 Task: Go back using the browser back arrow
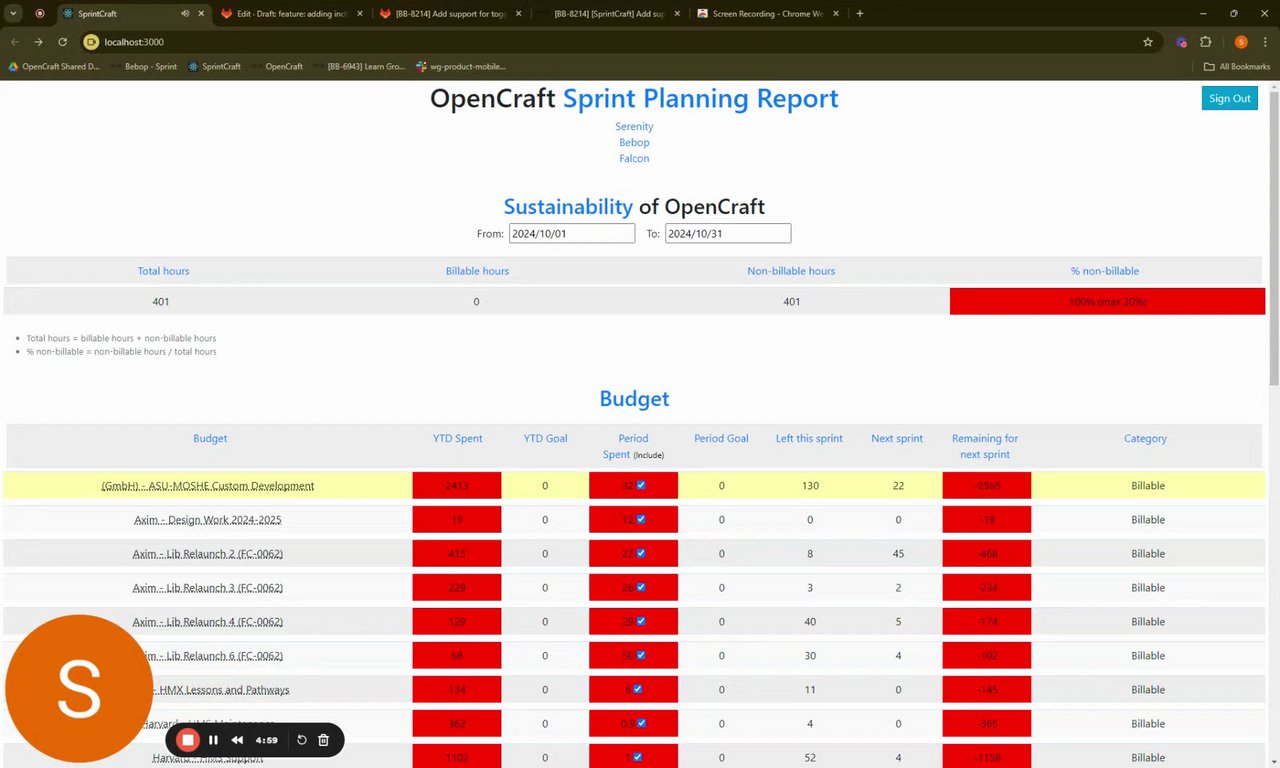tap(15, 42)
